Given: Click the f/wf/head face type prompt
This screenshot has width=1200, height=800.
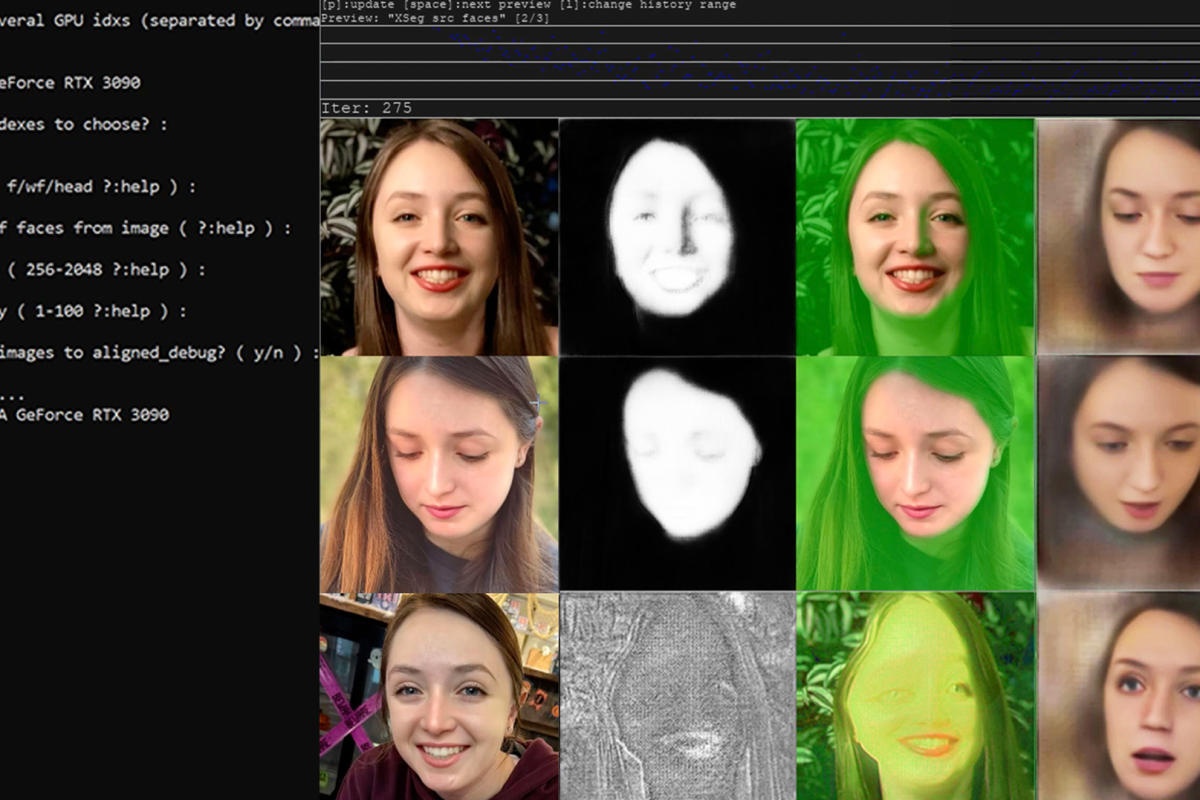Looking at the screenshot, I should [x=100, y=186].
